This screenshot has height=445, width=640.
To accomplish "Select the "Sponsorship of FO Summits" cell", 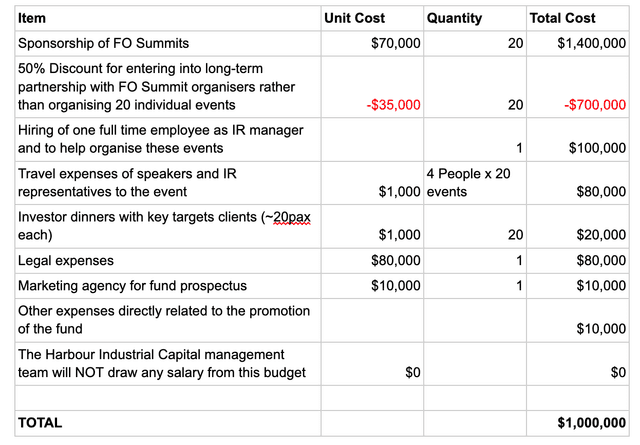I will (103, 43).
